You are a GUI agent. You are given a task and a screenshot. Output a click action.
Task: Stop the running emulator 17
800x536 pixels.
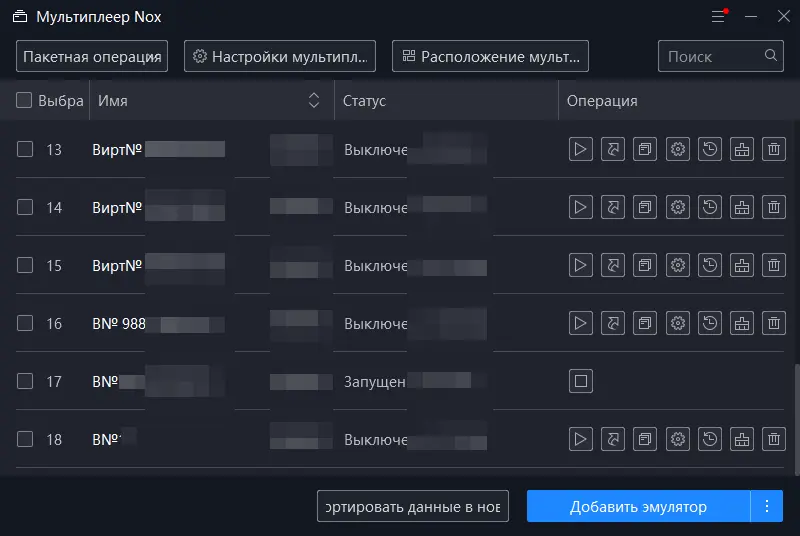coord(581,381)
